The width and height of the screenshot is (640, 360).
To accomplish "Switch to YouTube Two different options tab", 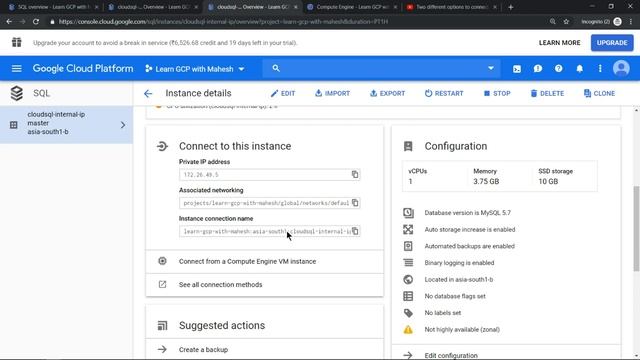I will [x=451, y=7].
